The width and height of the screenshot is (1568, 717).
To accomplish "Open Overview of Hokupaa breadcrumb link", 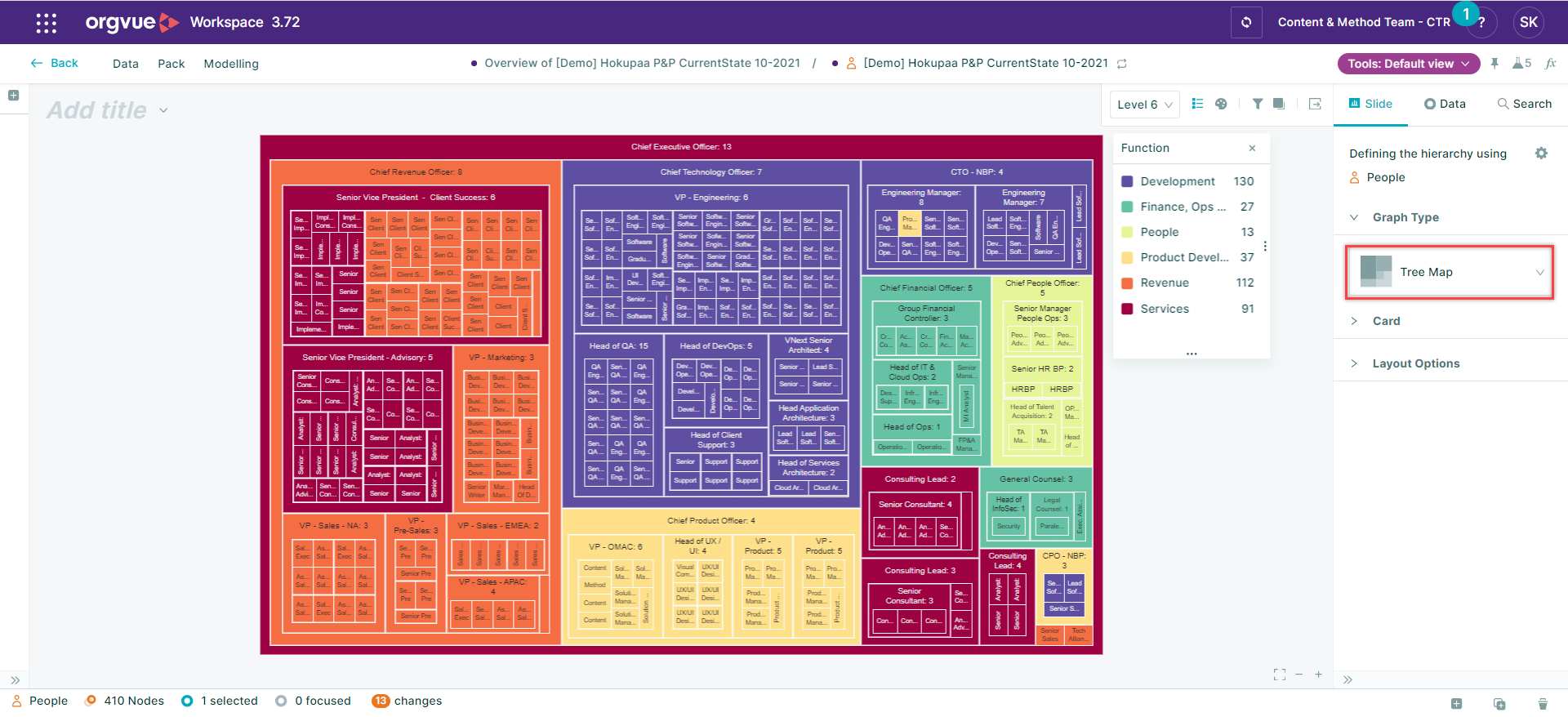I will (642, 63).
